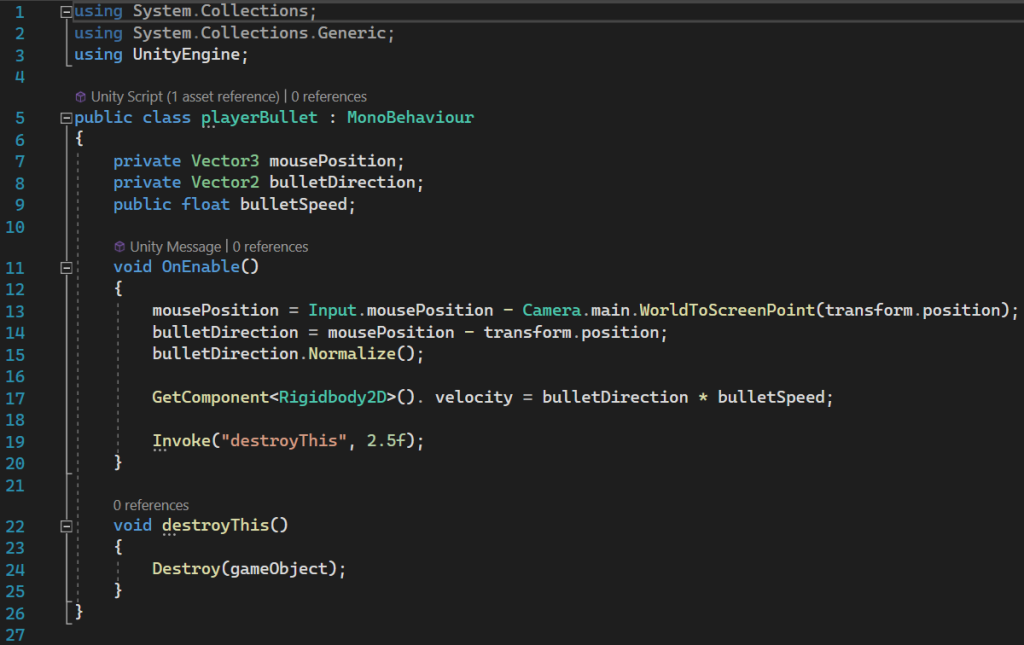Click '0 references' next to Unity Script

pyautogui.click(x=329, y=97)
